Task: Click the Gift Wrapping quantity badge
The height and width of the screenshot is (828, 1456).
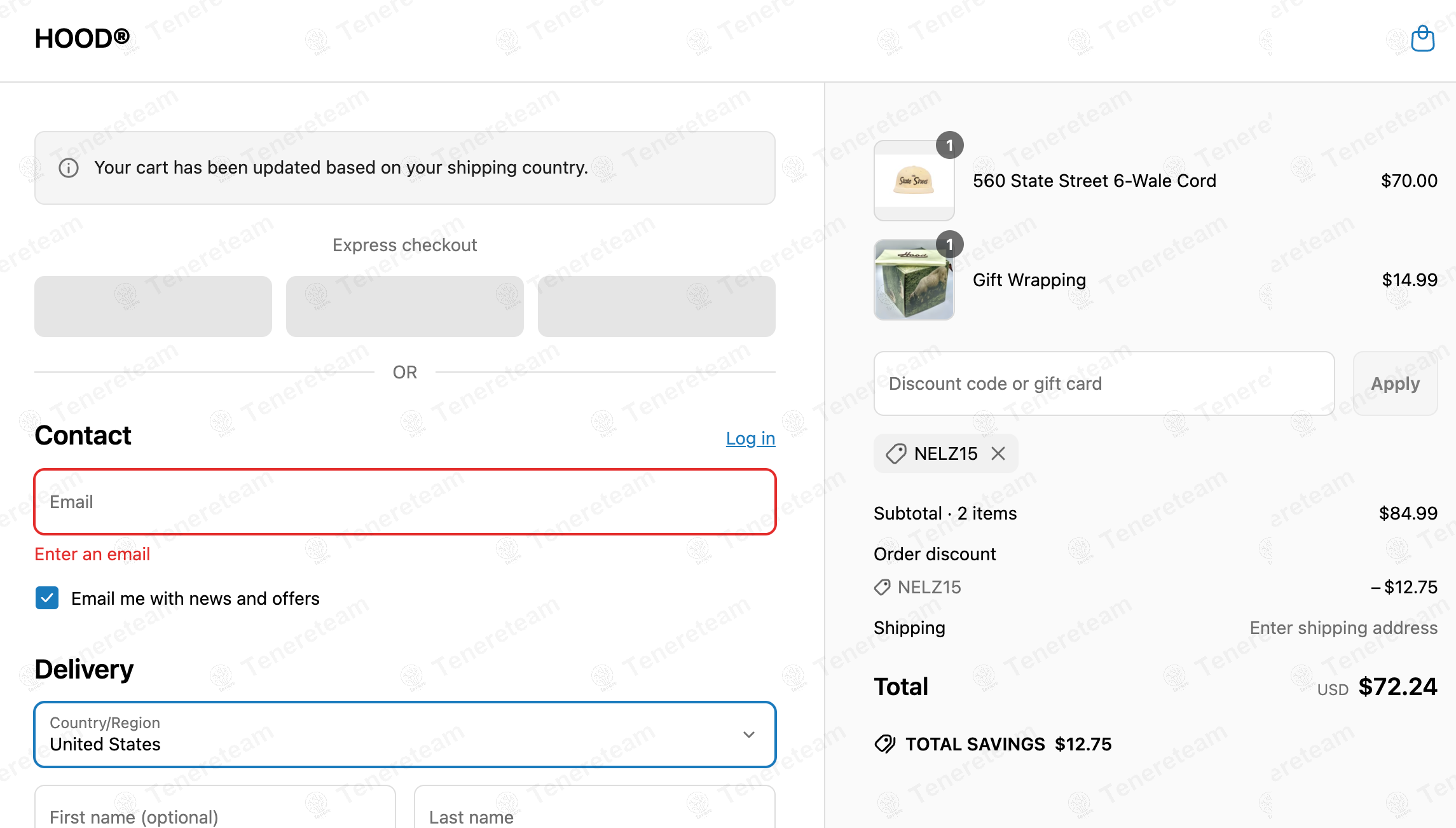Action: coord(949,245)
